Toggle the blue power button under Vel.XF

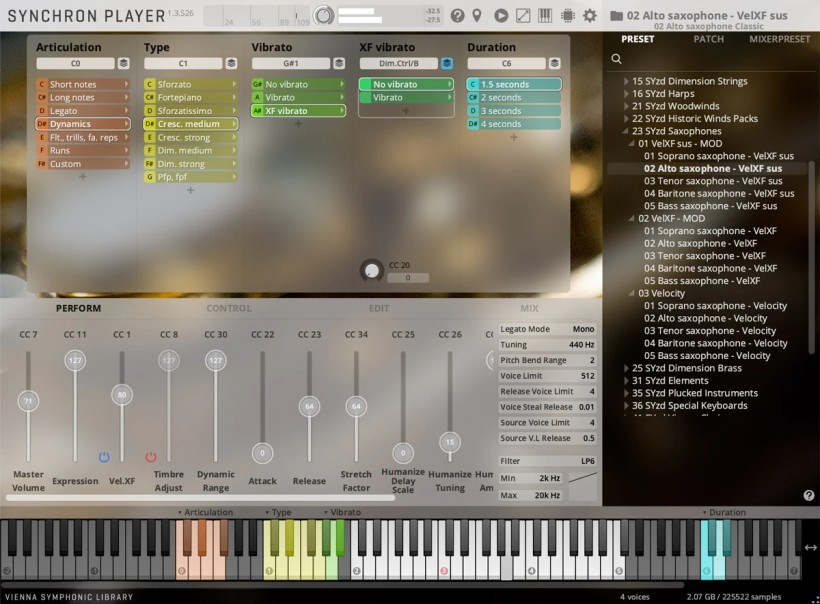(104, 457)
